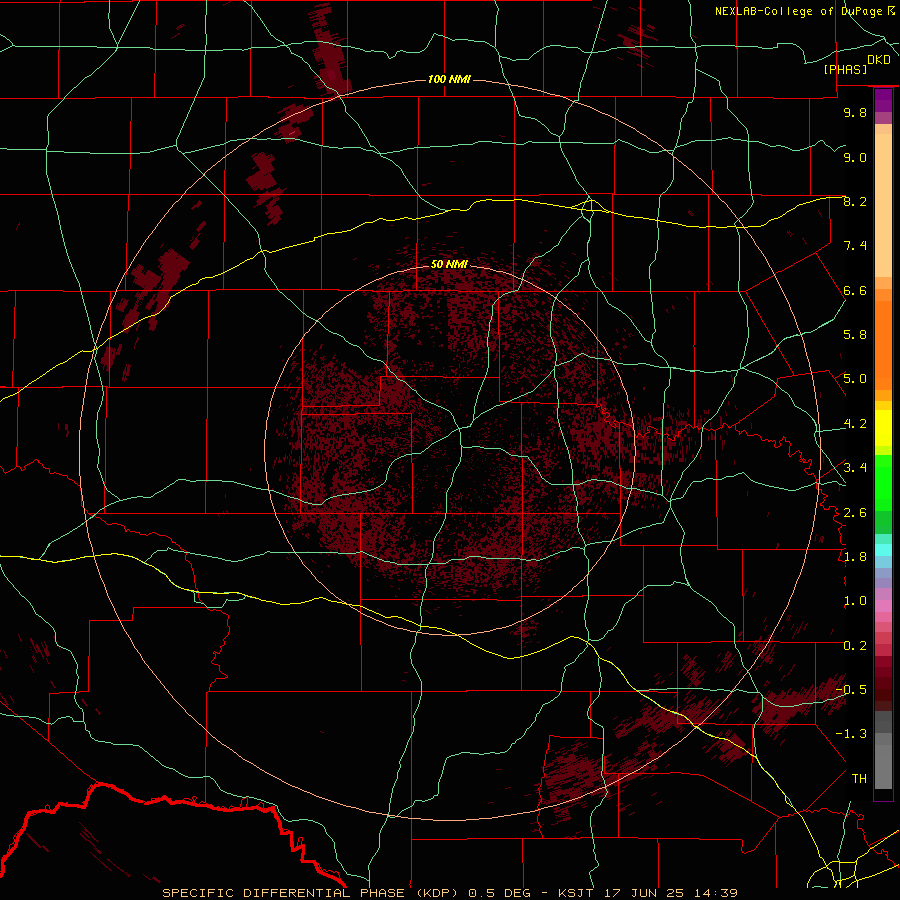Select the 8.2 scale label

(x=855, y=201)
